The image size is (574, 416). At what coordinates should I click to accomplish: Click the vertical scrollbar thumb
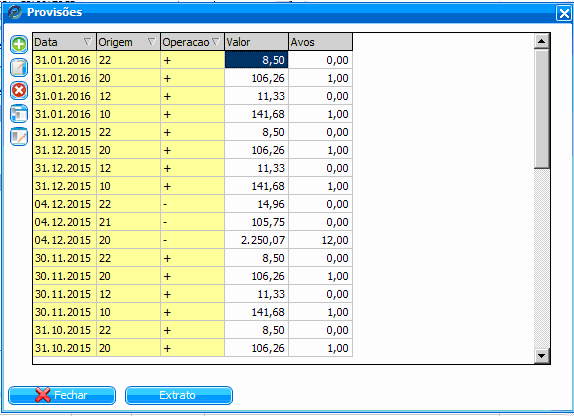[541, 109]
